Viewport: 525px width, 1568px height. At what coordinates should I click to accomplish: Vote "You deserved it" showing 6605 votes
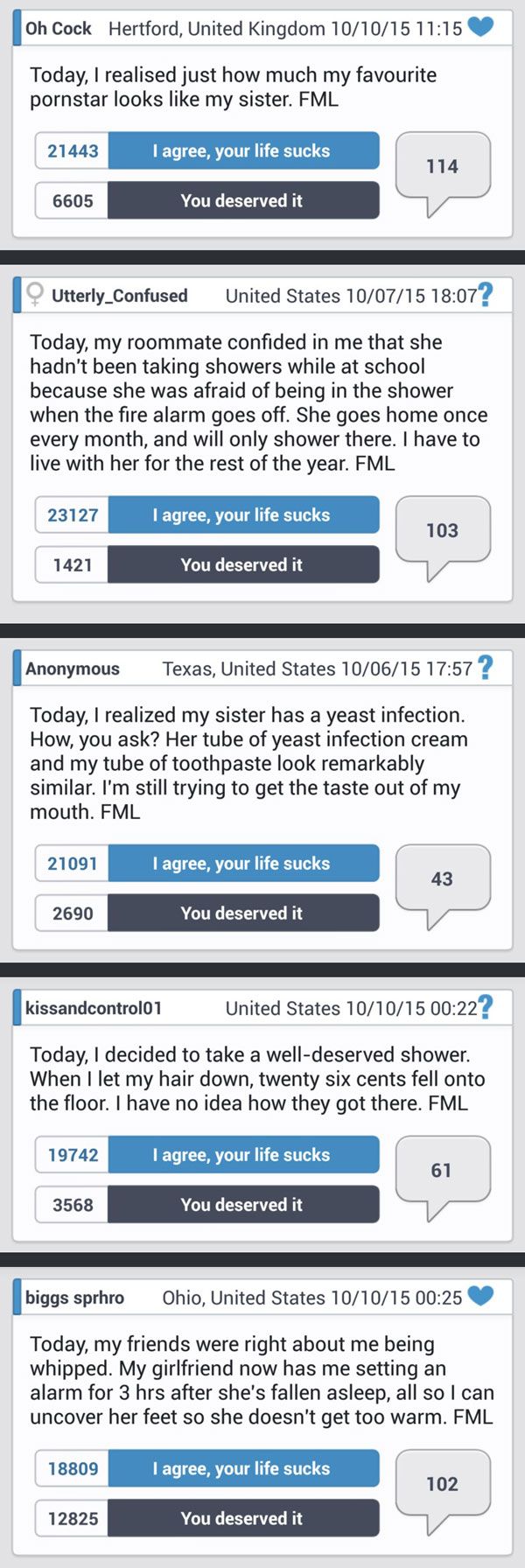[x=242, y=200]
